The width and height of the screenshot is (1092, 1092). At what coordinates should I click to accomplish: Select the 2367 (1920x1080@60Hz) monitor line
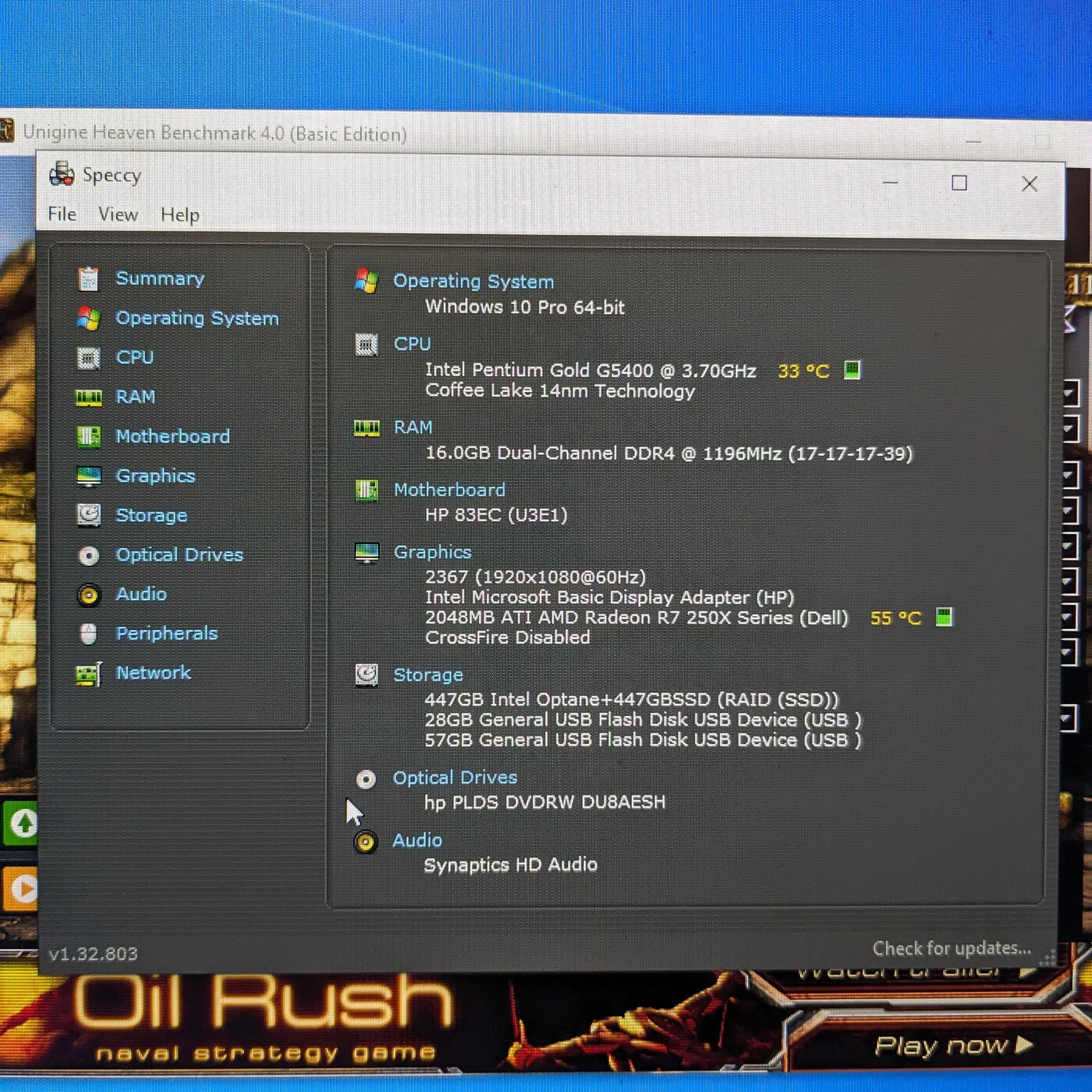pos(535,577)
